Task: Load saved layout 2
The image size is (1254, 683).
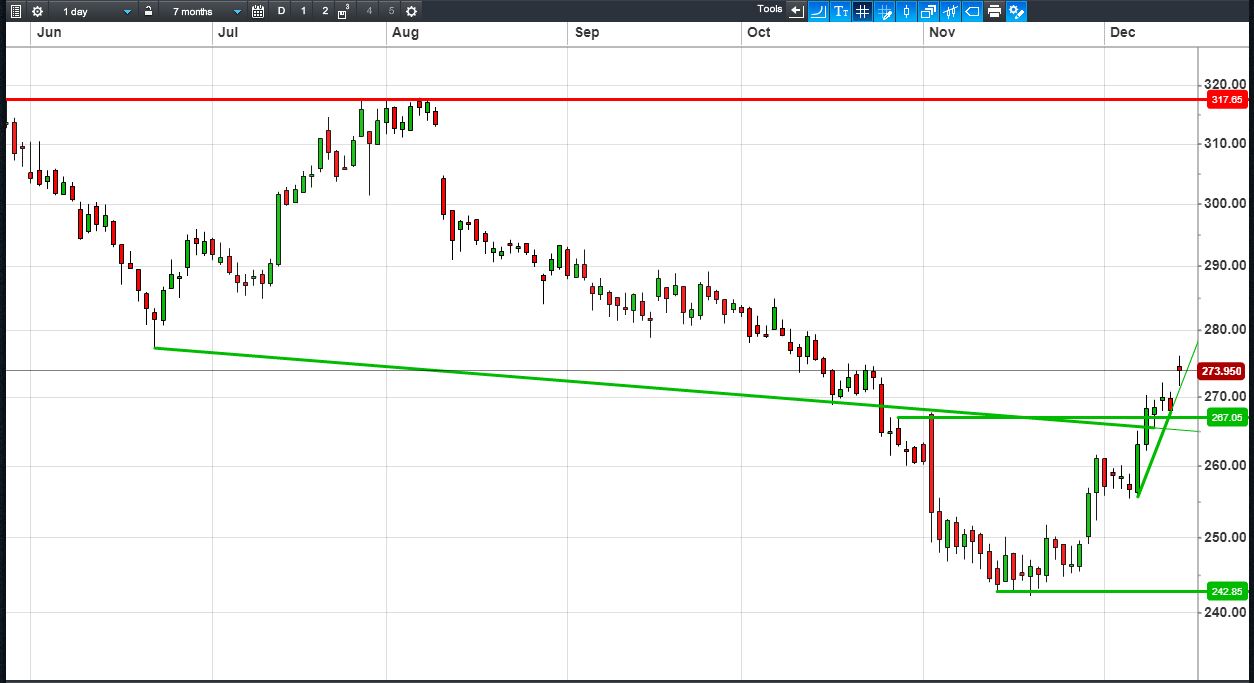Action: click(325, 11)
